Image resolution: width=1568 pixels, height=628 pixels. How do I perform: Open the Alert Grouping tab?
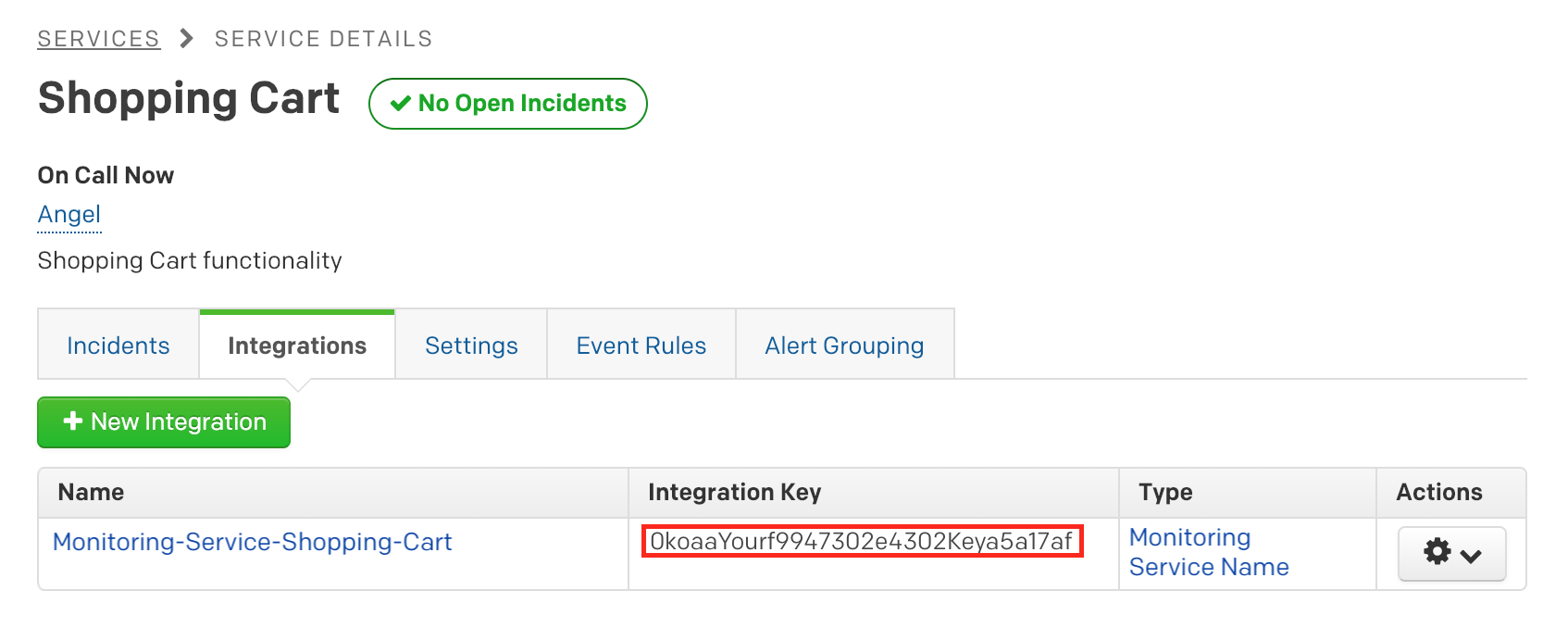pos(844,345)
